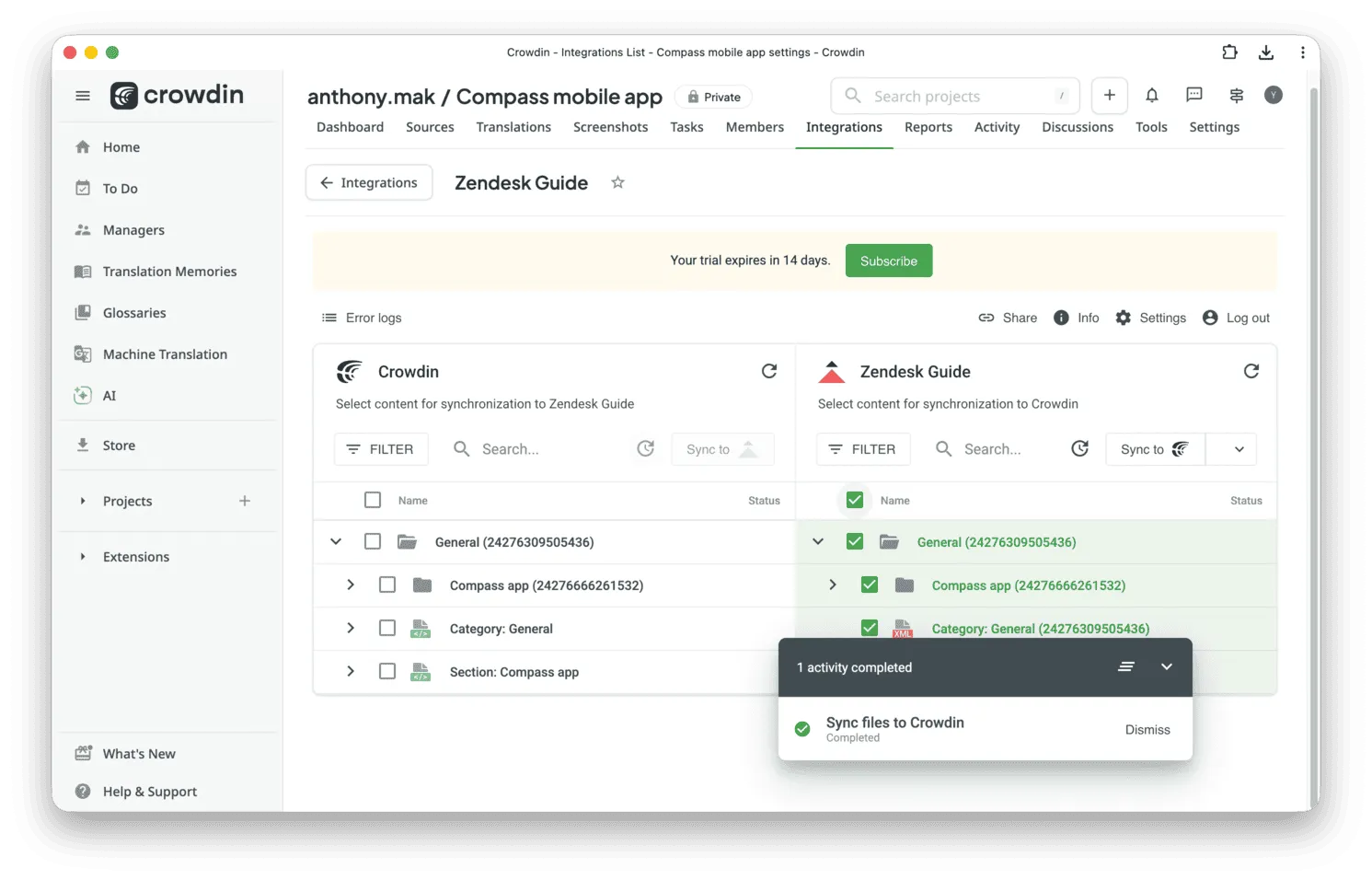Refresh the Crowdin content panel

pos(770,370)
